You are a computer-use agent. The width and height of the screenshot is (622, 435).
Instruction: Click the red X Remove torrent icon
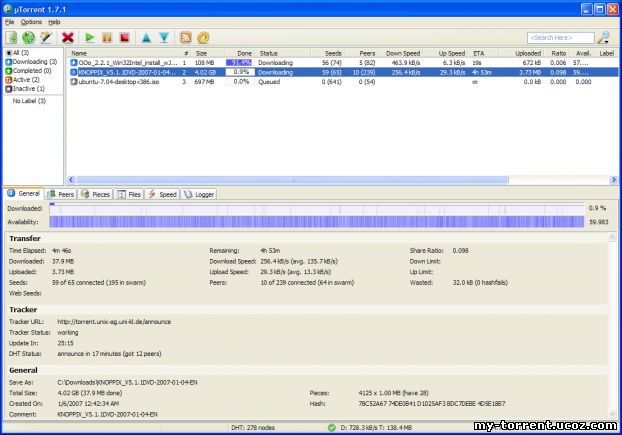pos(68,38)
